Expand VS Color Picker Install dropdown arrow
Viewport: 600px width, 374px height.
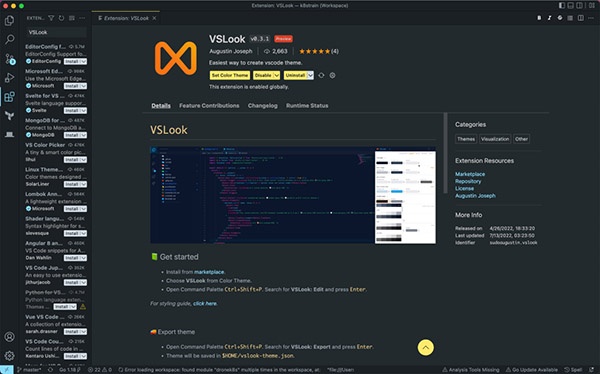click(83, 159)
